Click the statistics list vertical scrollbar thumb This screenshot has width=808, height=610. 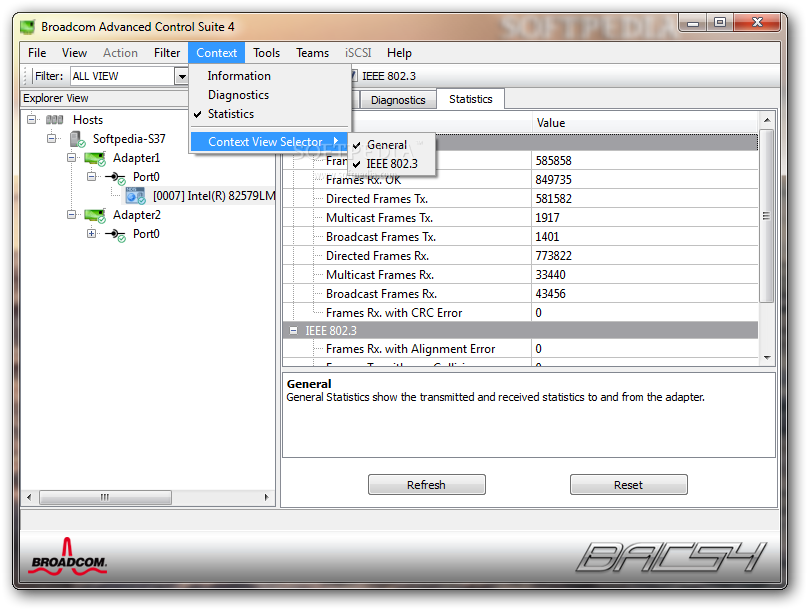[x=767, y=216]
